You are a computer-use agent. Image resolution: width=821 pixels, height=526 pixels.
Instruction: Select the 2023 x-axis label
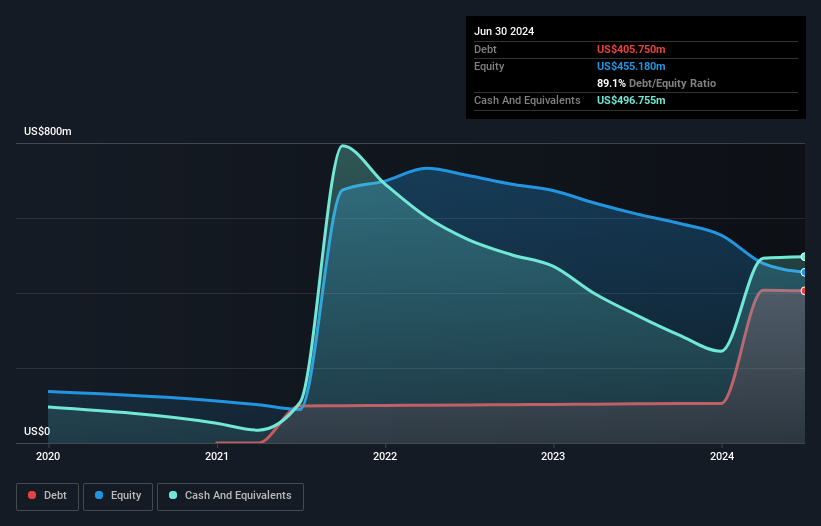coord(553,456)
